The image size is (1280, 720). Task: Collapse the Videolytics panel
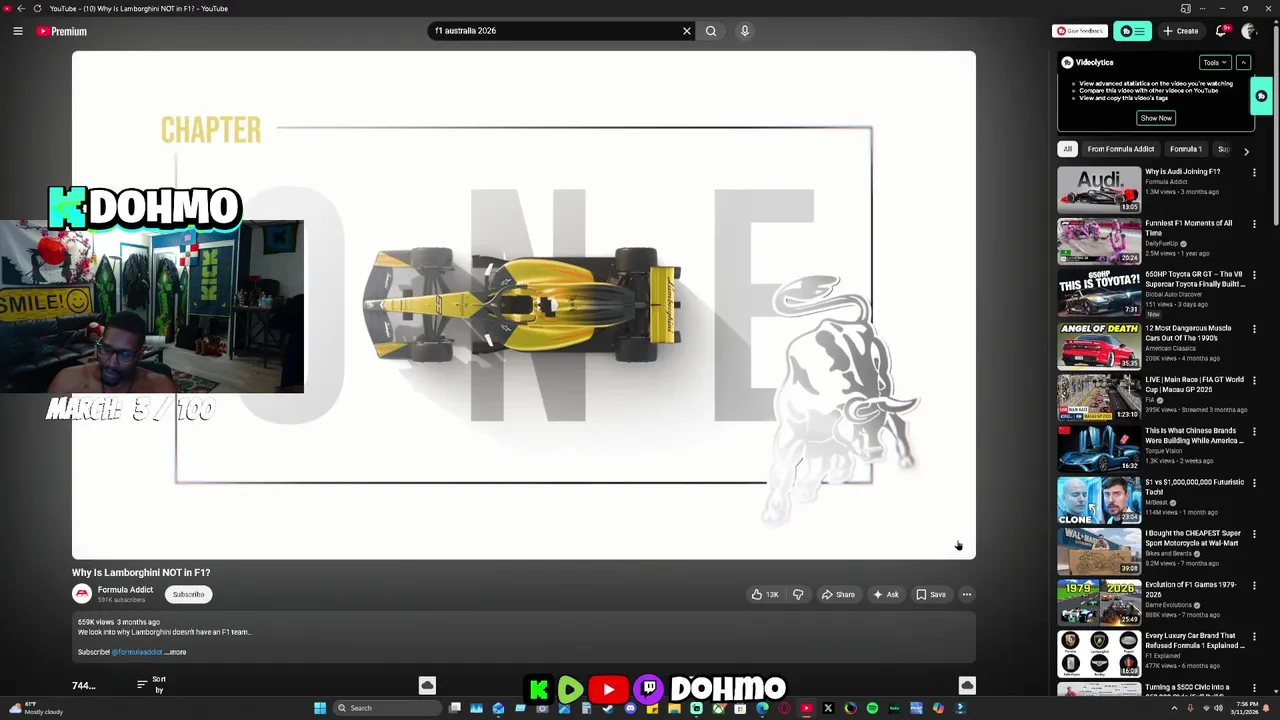pyautogui.click(x=1243, y=62)
